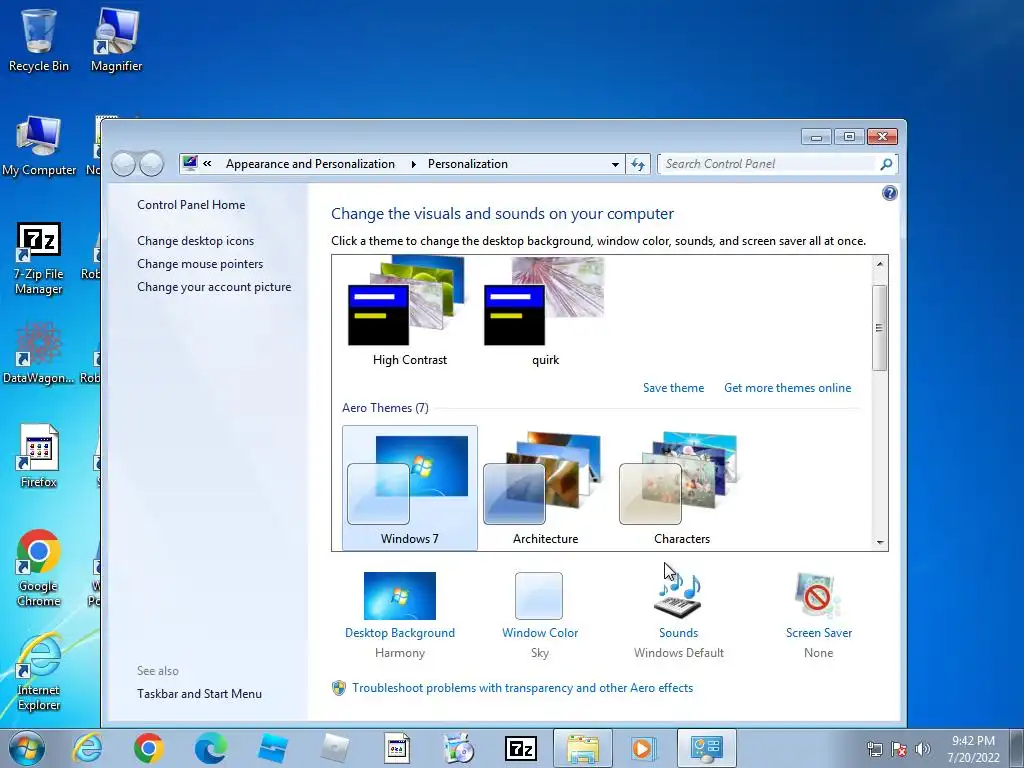Open Microsoft Edge from the taskbar
The height and width of the screenshot is (768, 1024).
click(x=210, y=748)
